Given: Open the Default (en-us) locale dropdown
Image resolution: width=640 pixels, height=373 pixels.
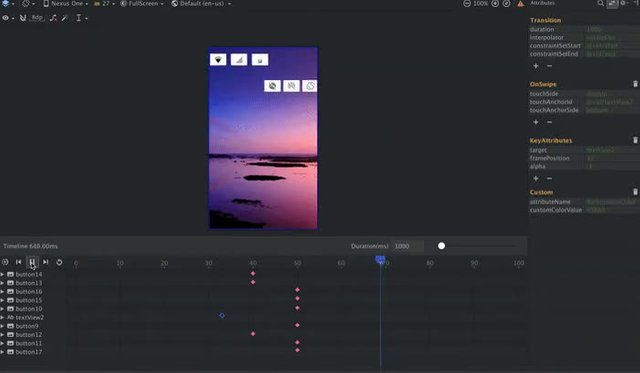Looking at the screenshot, I should 201,4.
